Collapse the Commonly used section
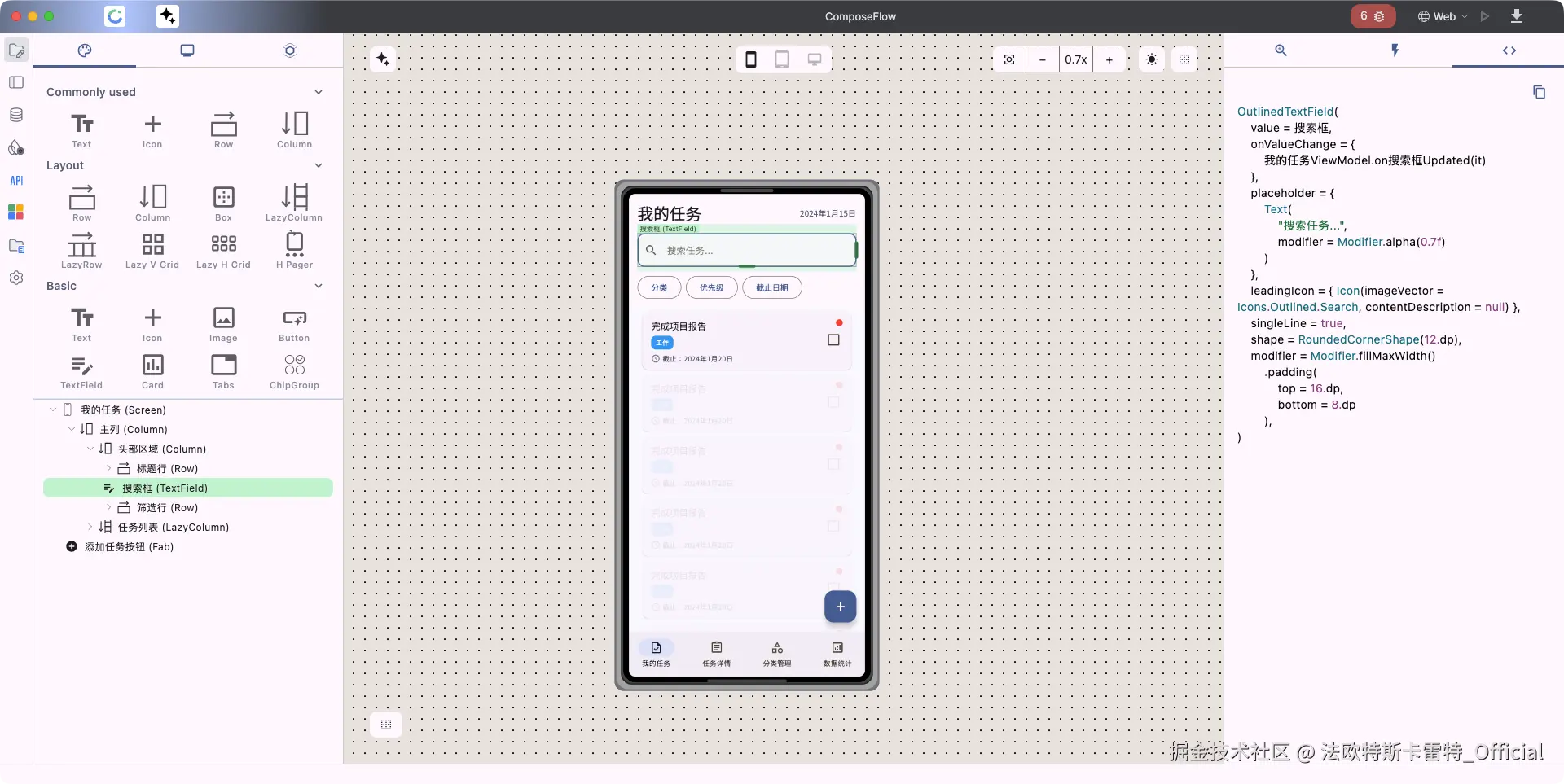This screenshot has height=784, width=1564. (319, 92)
